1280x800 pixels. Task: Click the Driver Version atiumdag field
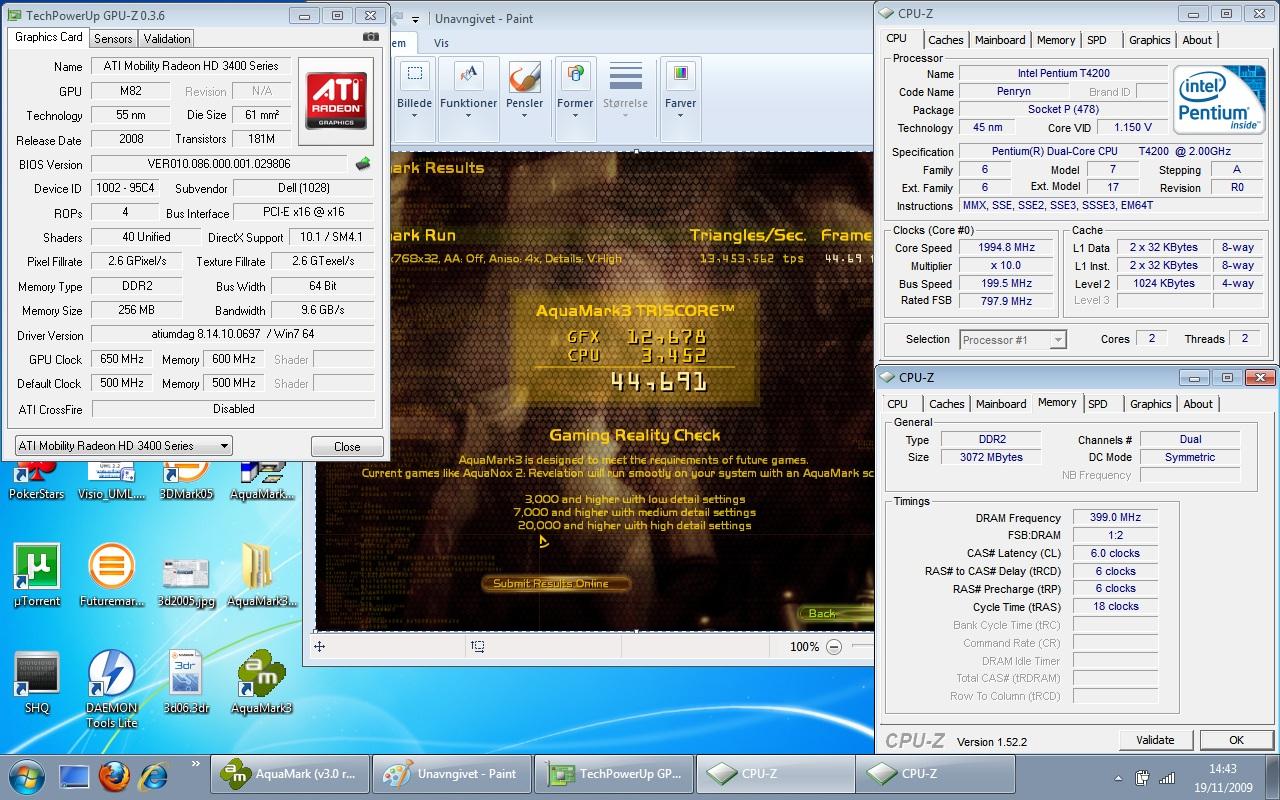coord(233,335)
